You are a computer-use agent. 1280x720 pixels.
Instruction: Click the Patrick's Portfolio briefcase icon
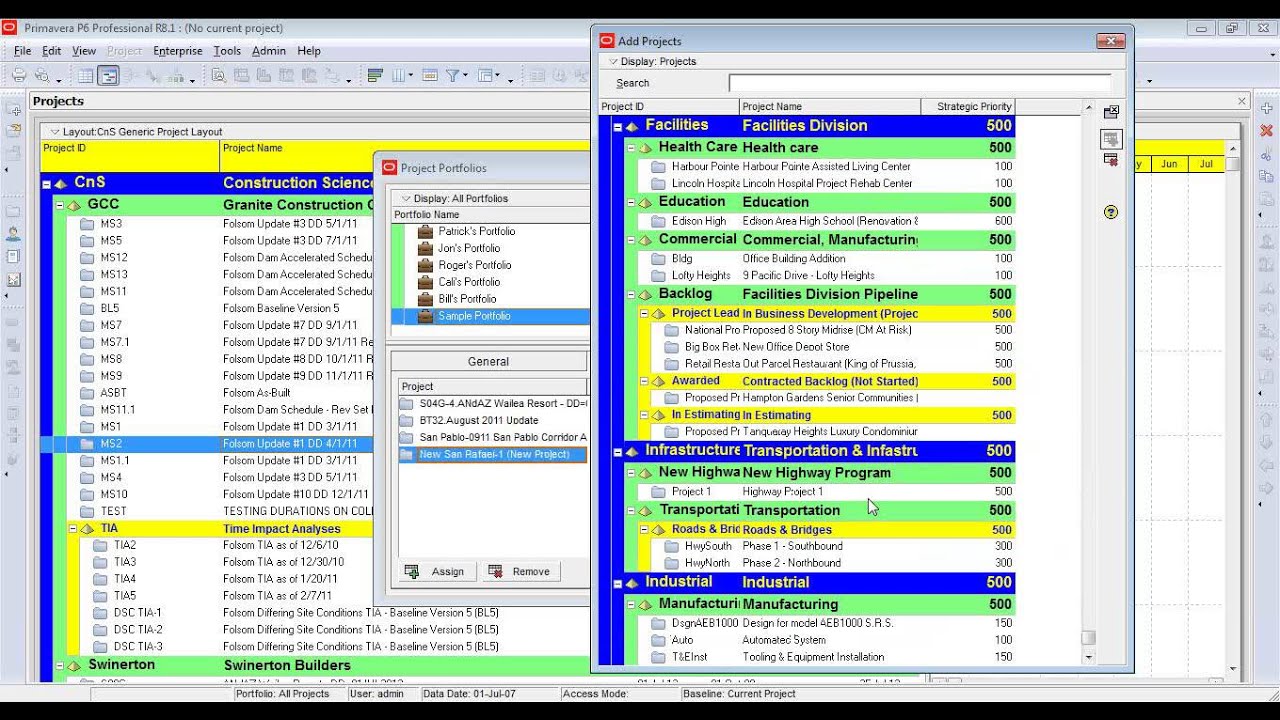pos(425,231)
